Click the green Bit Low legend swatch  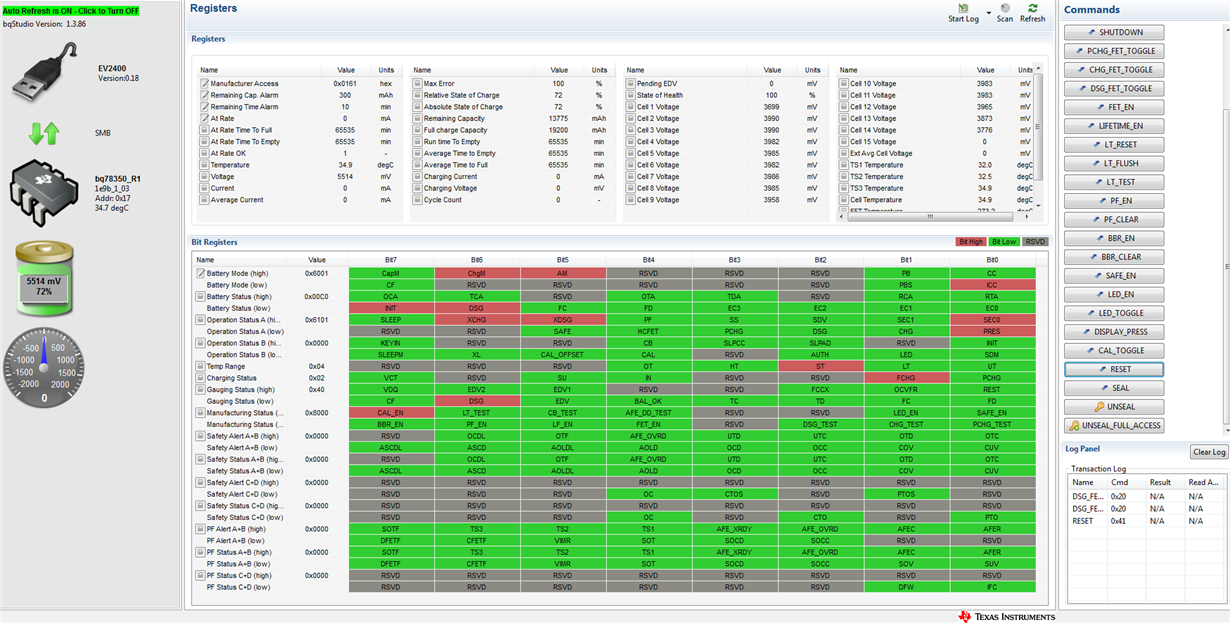(1004, 242)
